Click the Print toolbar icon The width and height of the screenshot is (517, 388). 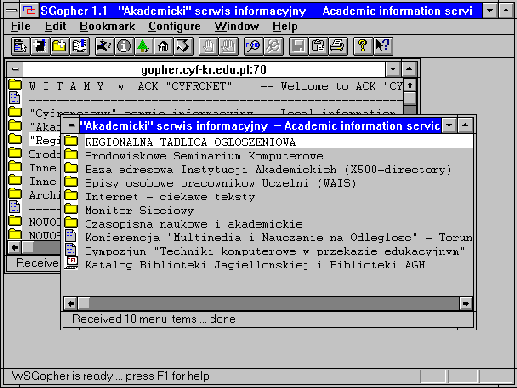coord(338,46)
